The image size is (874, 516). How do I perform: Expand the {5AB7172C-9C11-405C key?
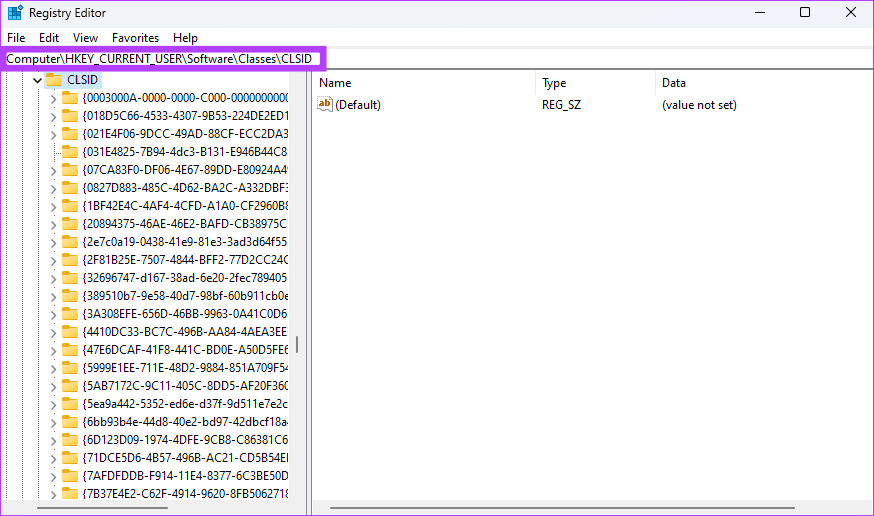click(x=54, y=387)
